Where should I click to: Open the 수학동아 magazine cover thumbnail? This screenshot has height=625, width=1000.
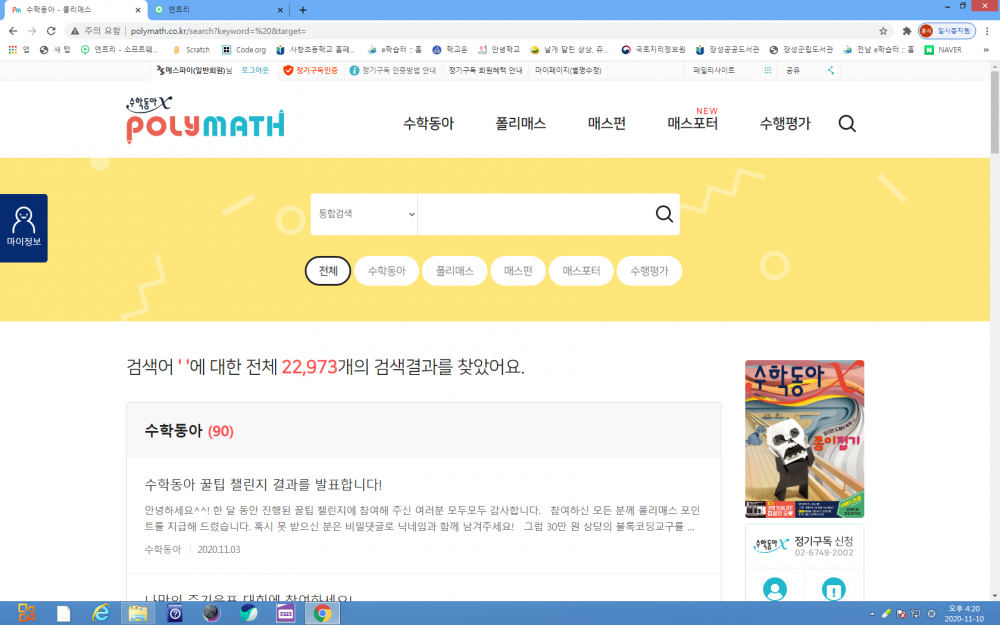point(804,439)
